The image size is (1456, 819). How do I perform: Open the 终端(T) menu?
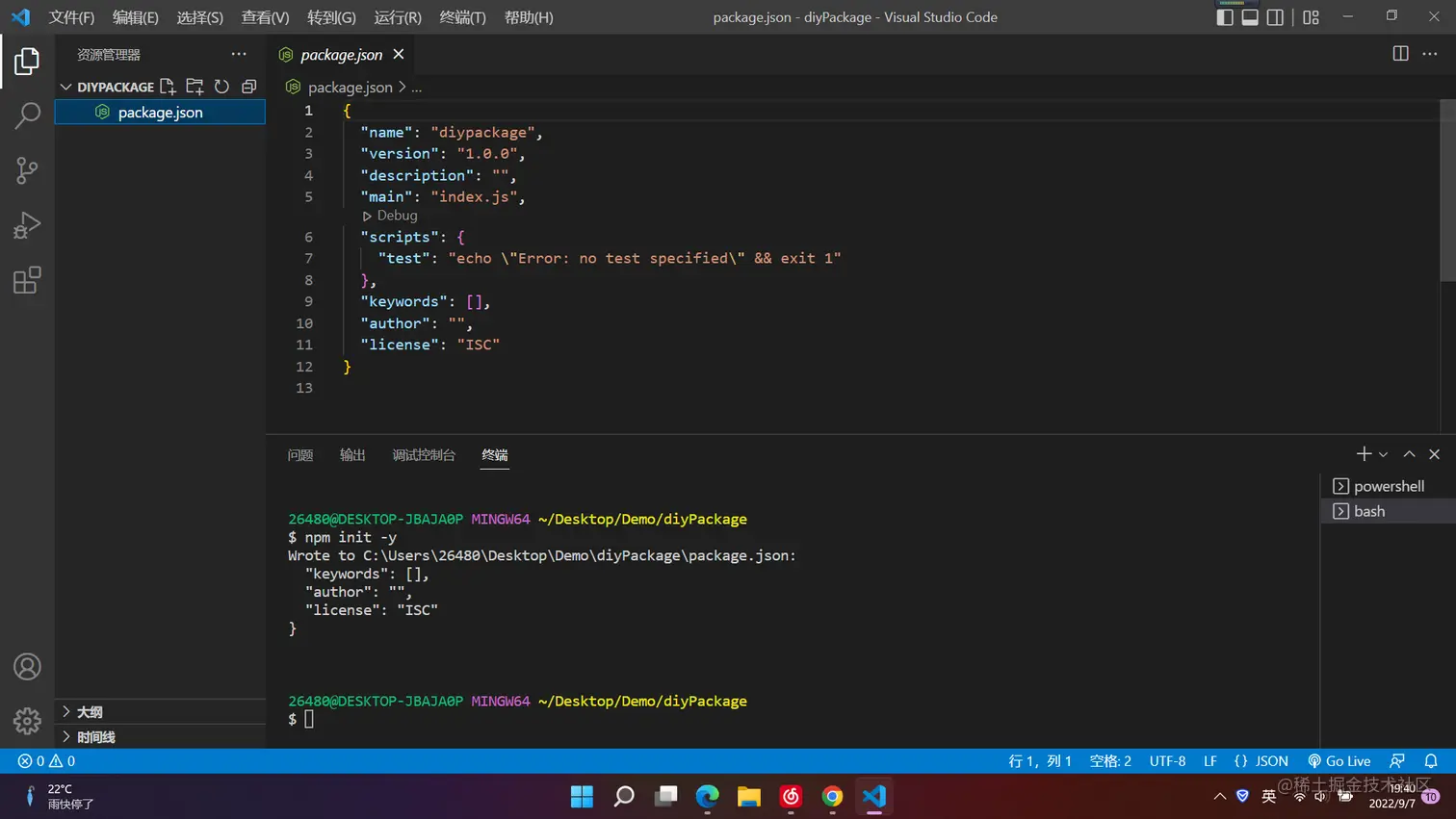coord(462,17)
